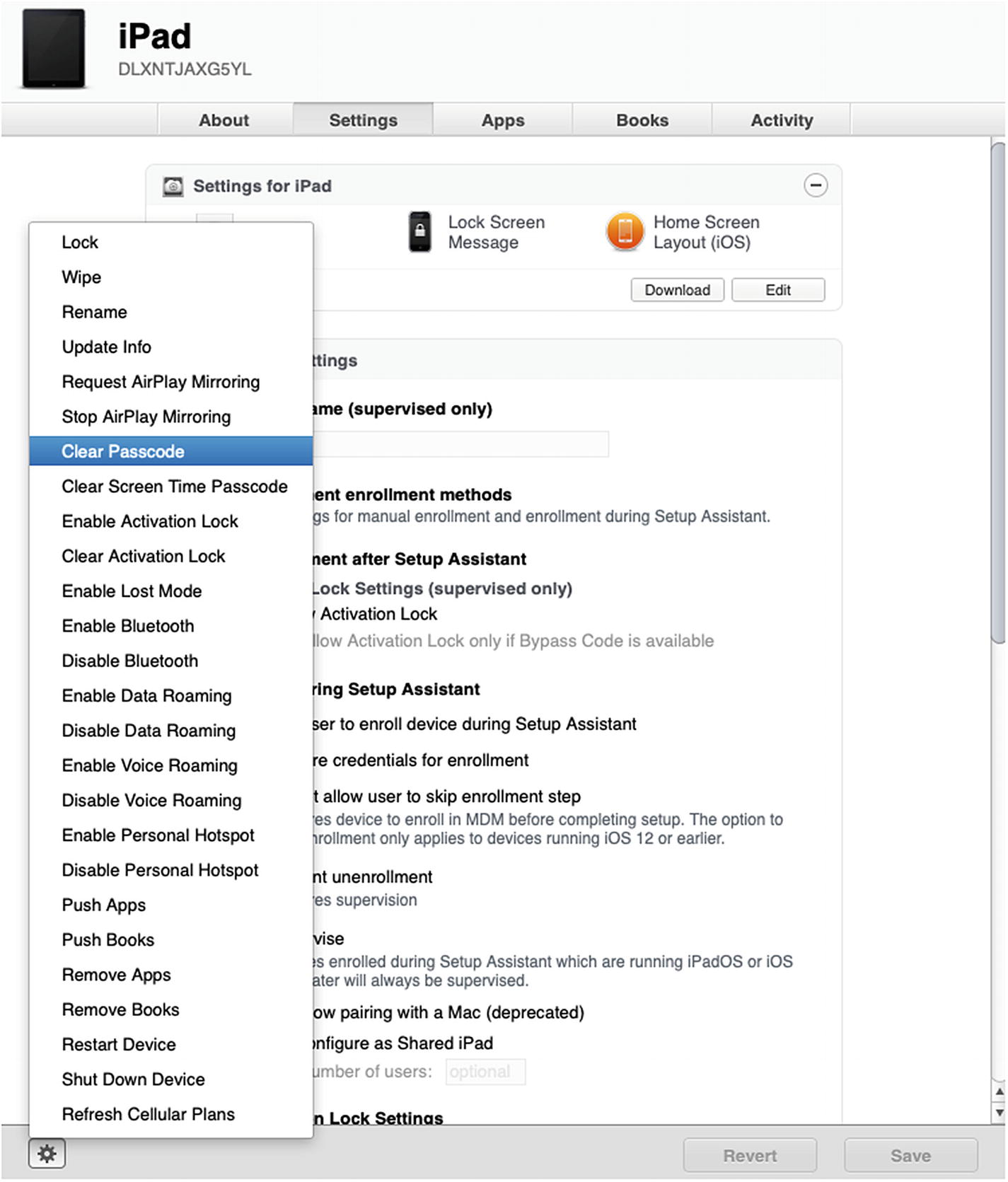This screenshot has width=1008, height=1182.
Task: Select Clear Activation Lock
Action: pos(171,556)
